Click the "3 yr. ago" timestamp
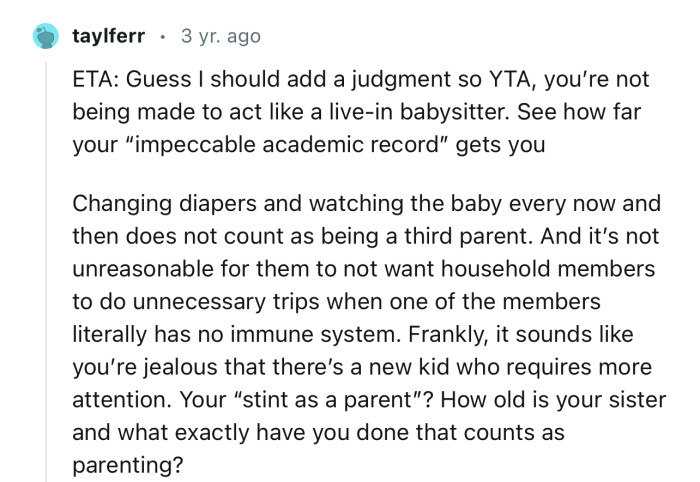The height and width of the screenshot is (482, 700). (220, 37)
